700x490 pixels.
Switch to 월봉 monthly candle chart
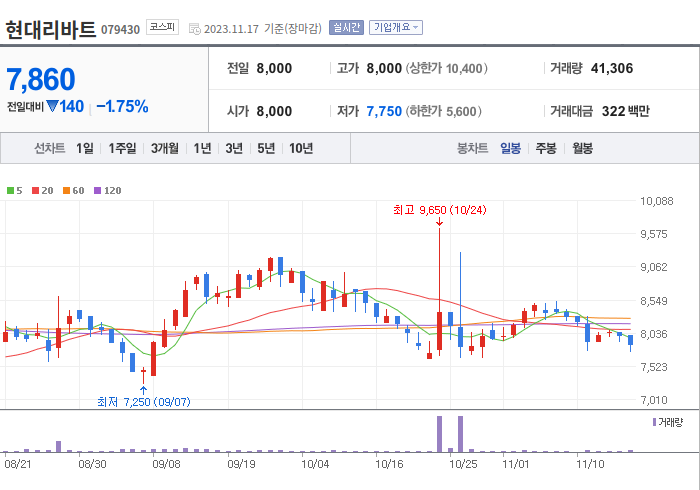(583, 148)
